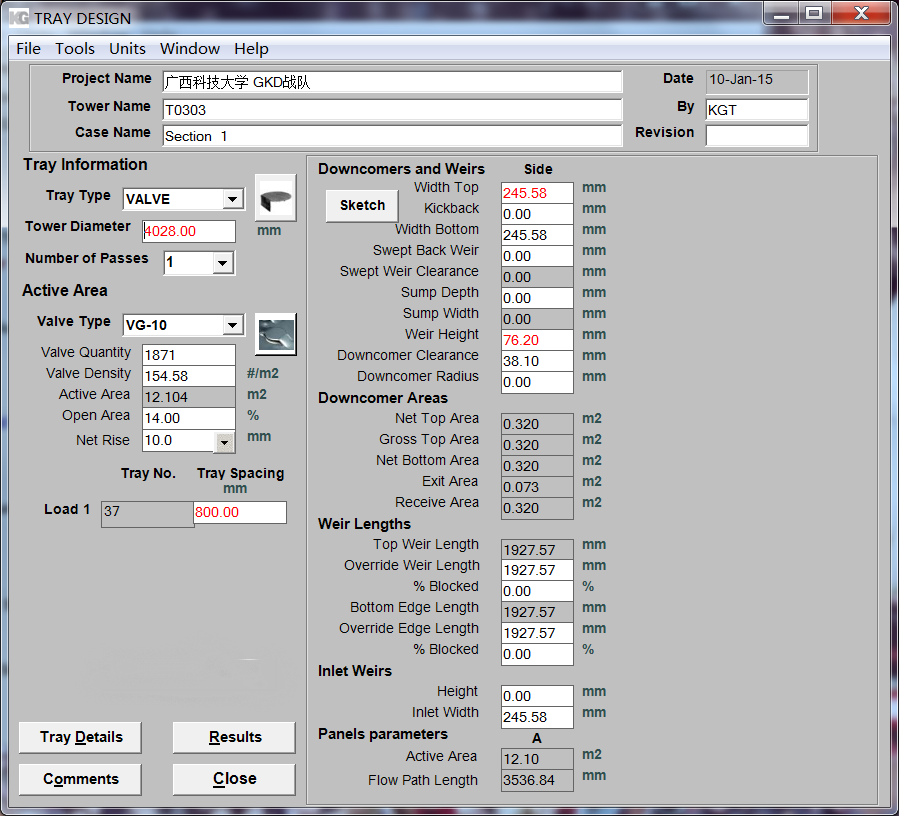Screen dimensions: 899x816
Task: Click the Tower Diameter field
Action: pos(189,231)
